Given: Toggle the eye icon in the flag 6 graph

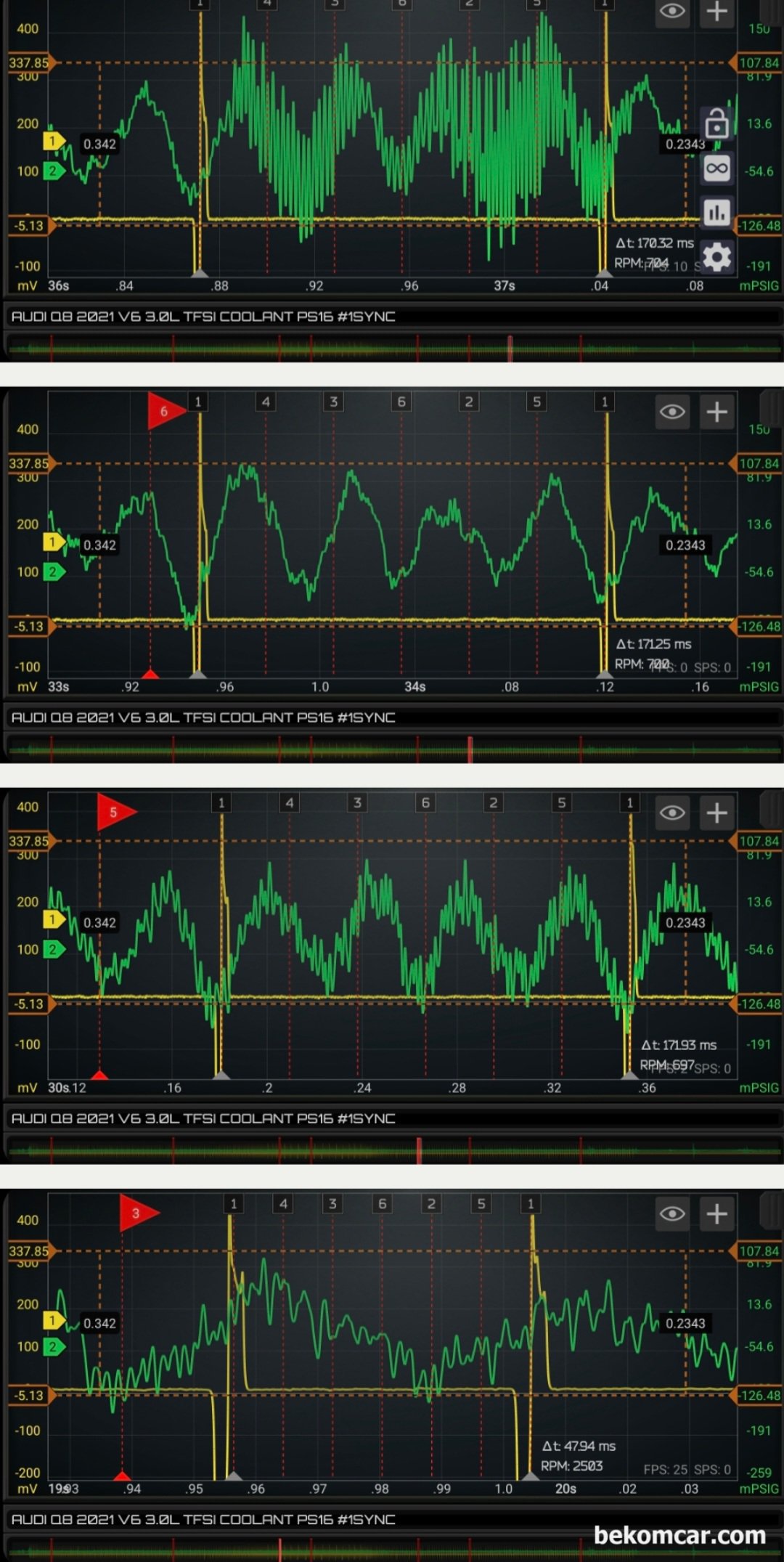Looking at the screenshot, I should pos(672,412).
